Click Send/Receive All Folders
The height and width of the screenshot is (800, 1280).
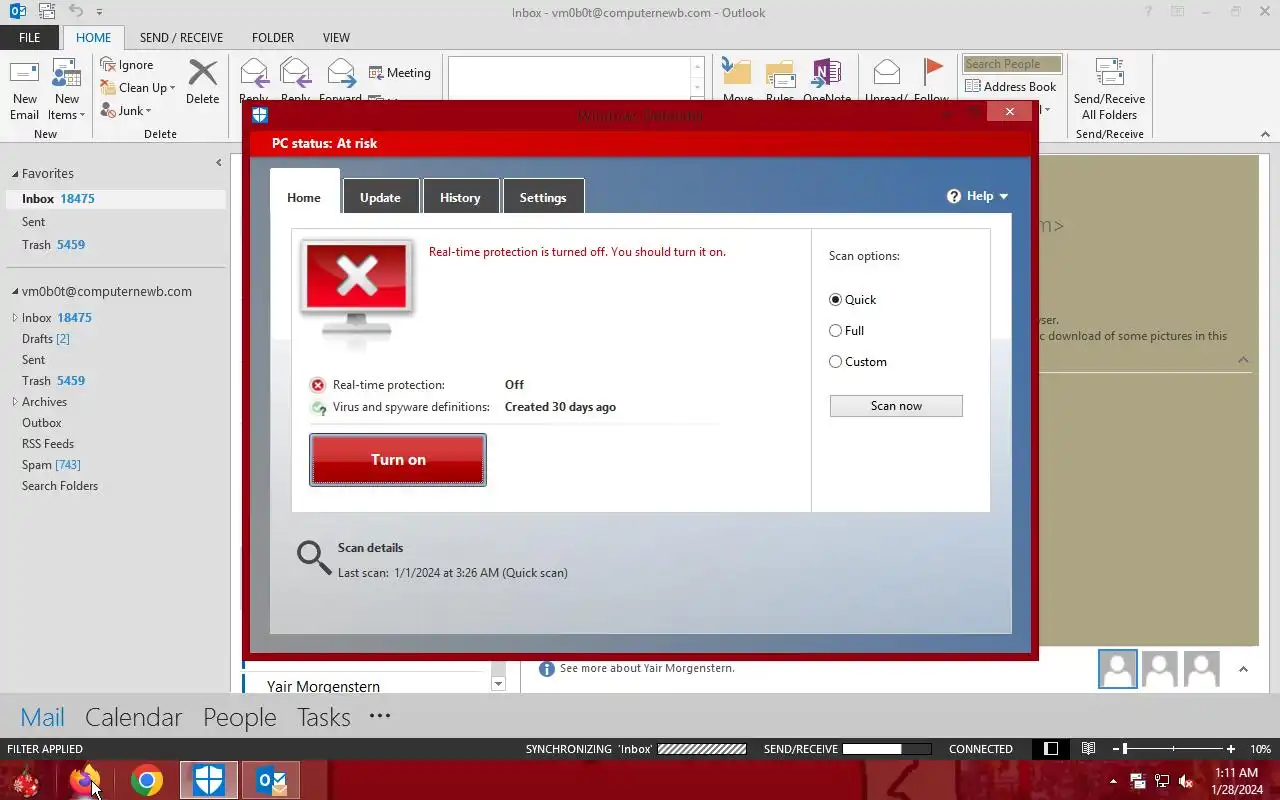1109,88
